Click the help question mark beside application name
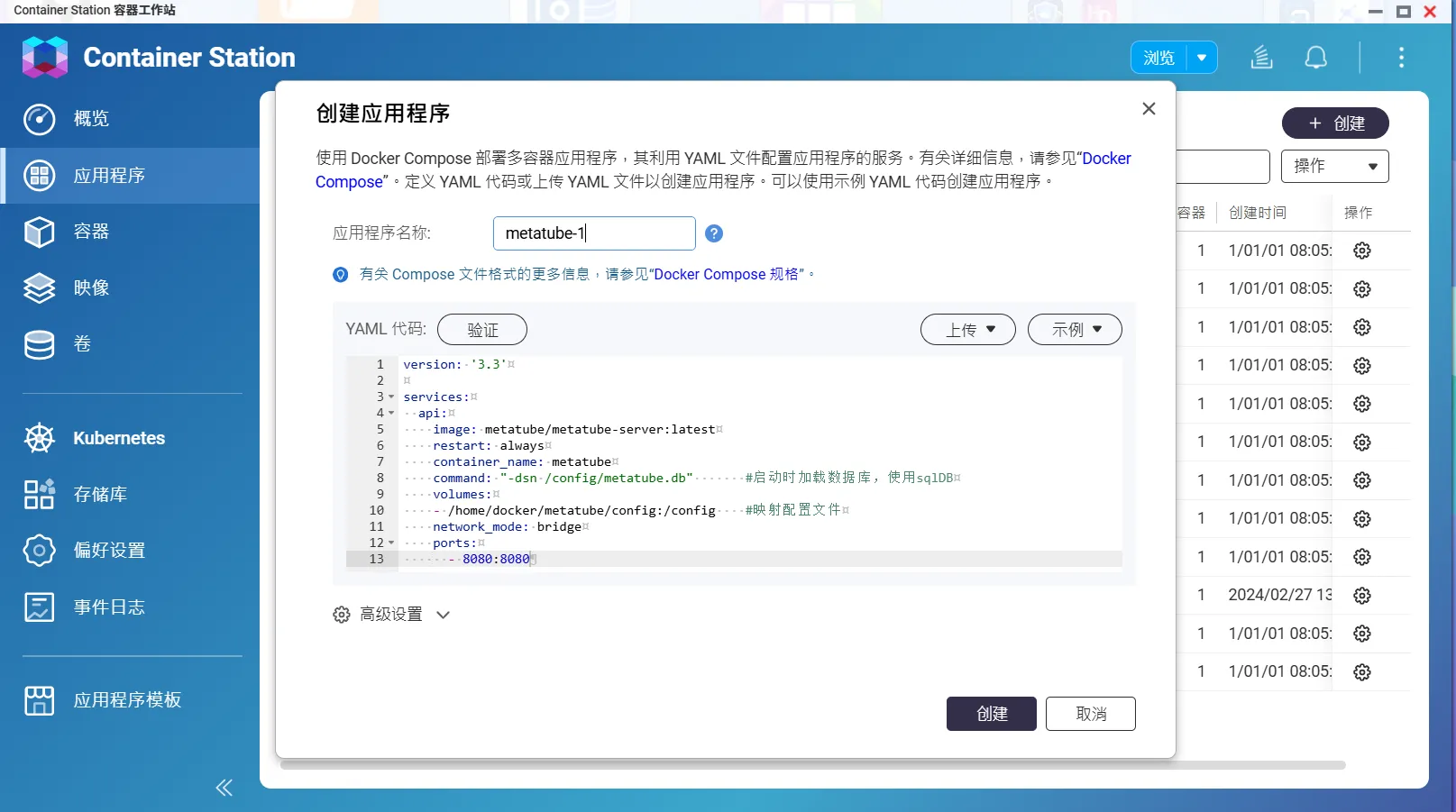 714,233
